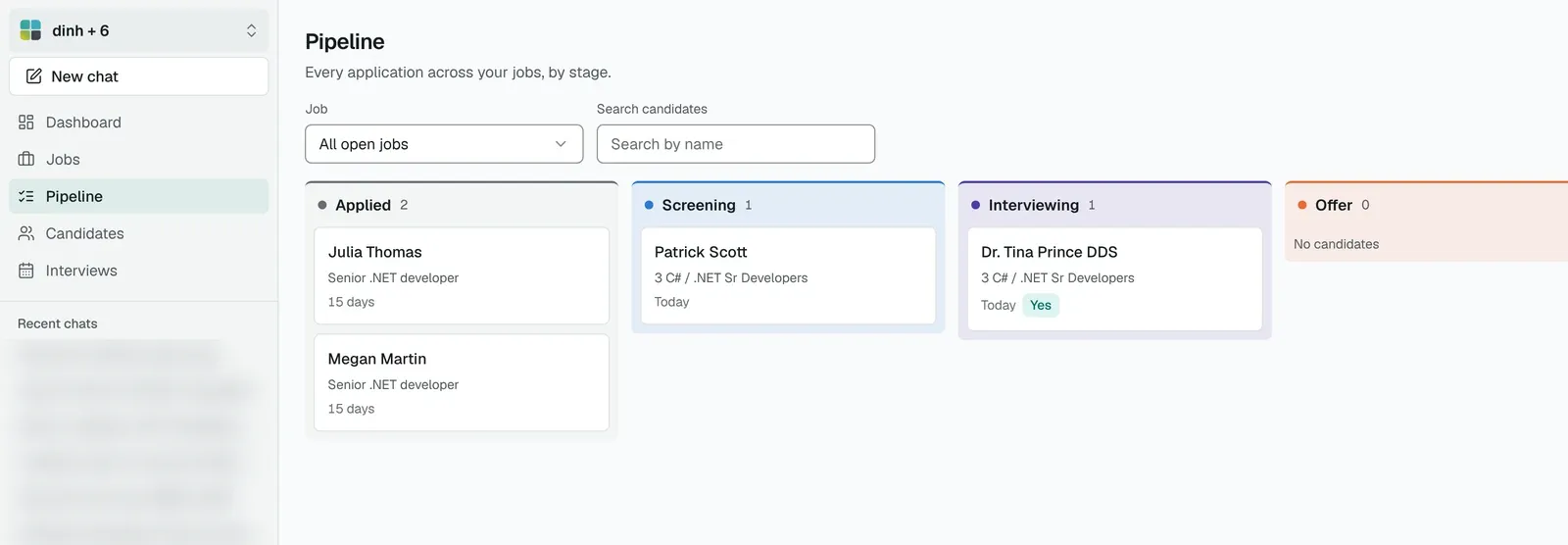This screenshot has height=545, width=1568.
Task: Click the Dashboard grid icon
Action: [26, 123]
